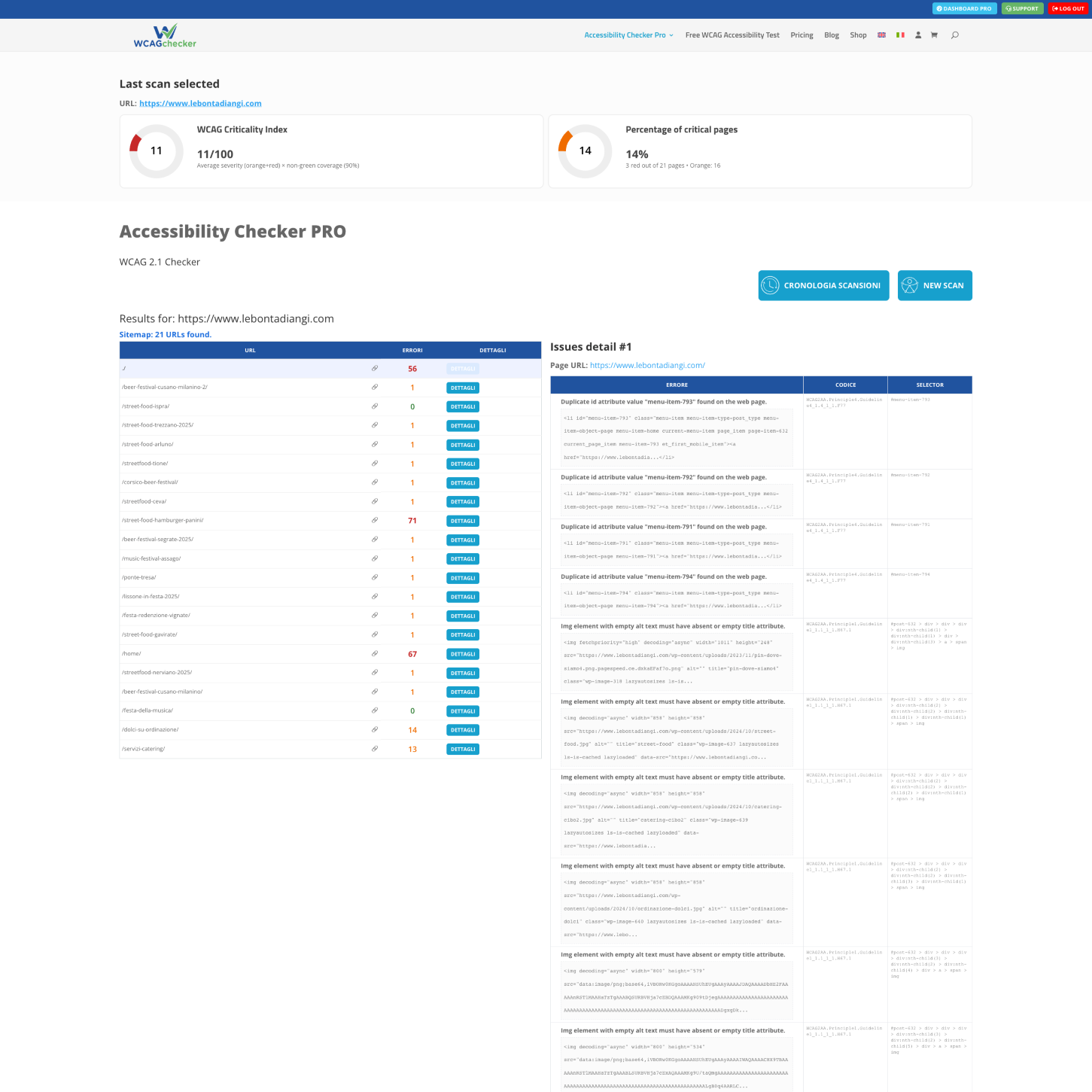The width and height of the screenshot is (1092, 1092).
Task: Open link icon for /beer-festival-cusano-milanino-2/
Action: [375, 388]
